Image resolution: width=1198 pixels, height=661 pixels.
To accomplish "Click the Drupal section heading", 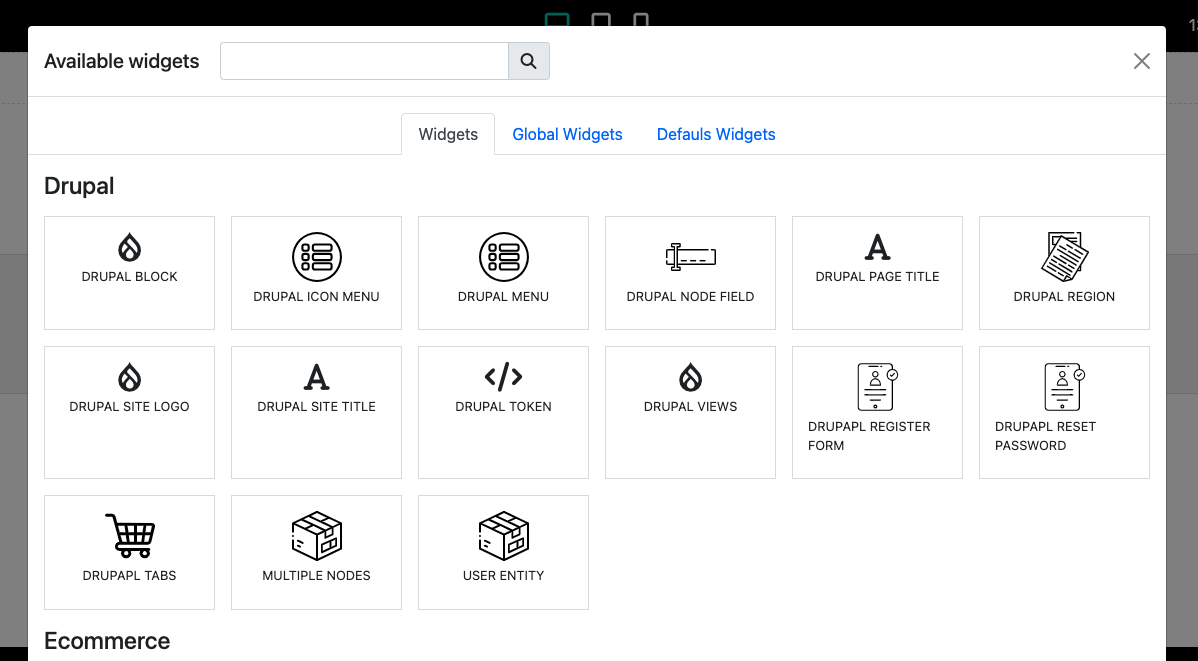I will click(79, 186).
